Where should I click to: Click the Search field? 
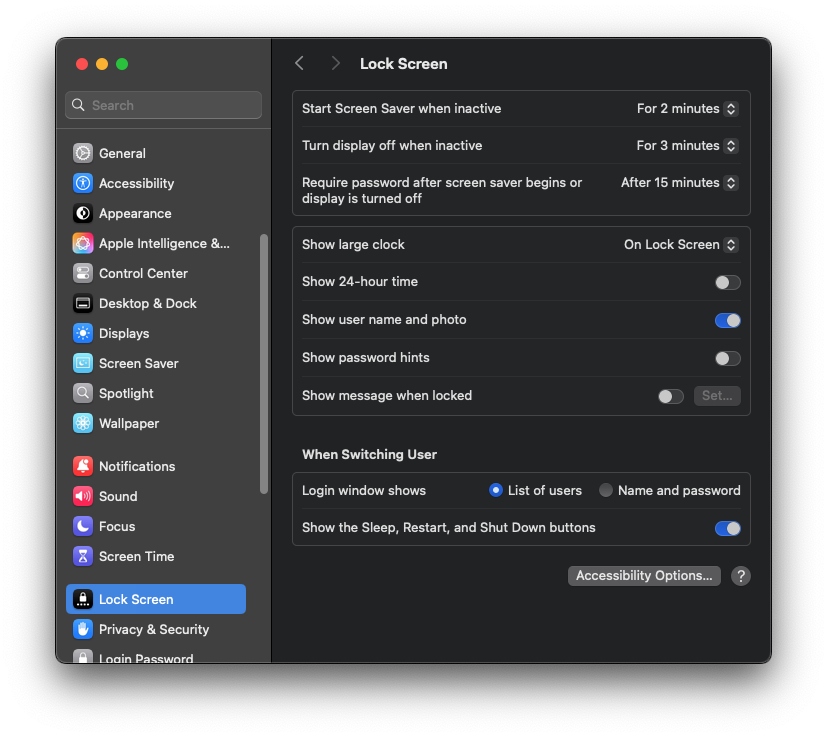pyautogui.click(x=164, y=105)
